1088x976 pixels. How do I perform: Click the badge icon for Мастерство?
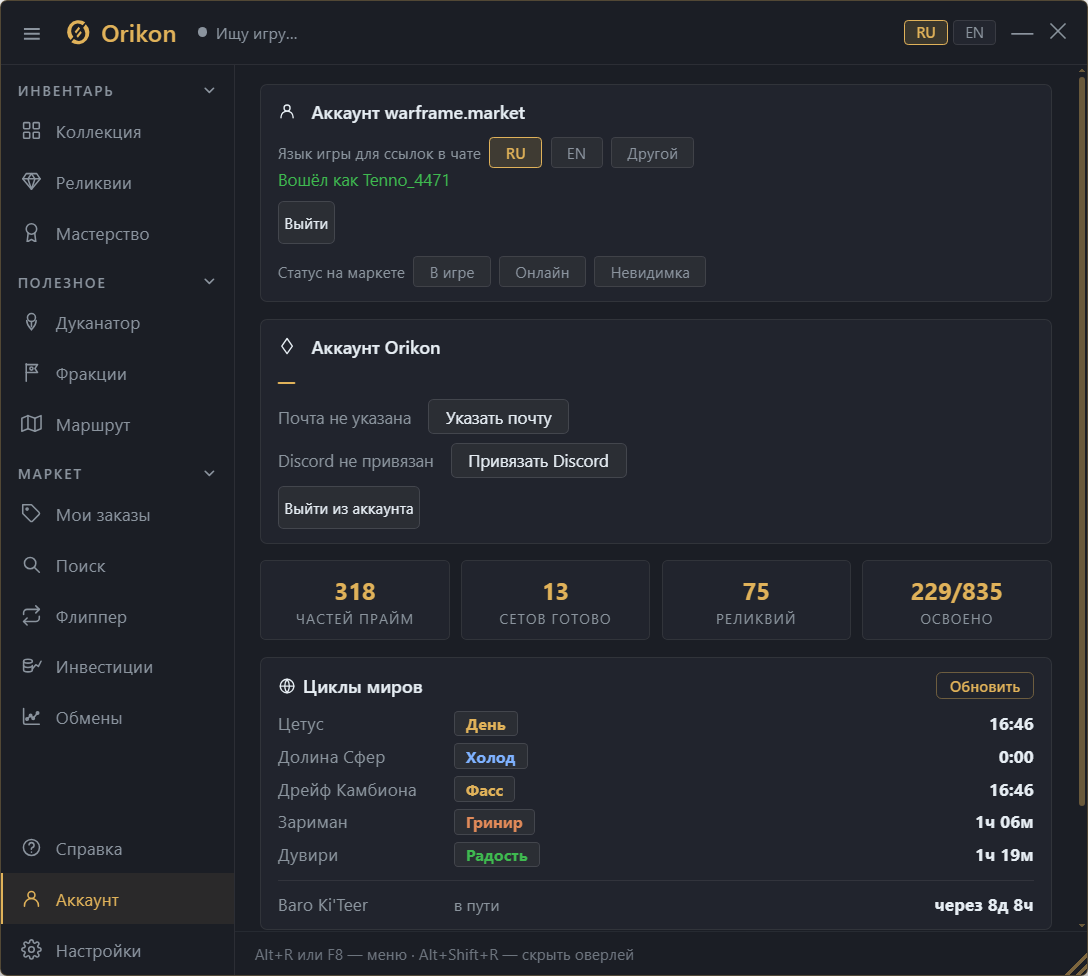point(31,233)
